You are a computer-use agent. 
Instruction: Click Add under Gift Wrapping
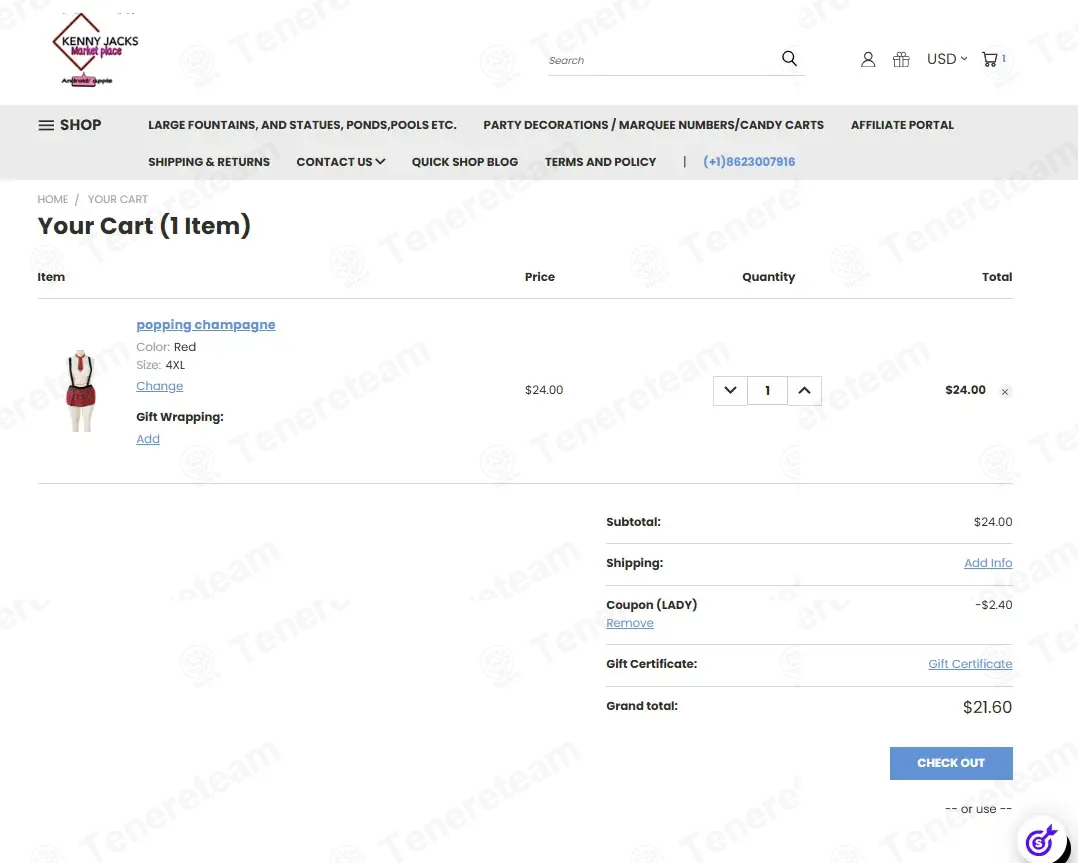pyautogui.click(x=148, y=439)
